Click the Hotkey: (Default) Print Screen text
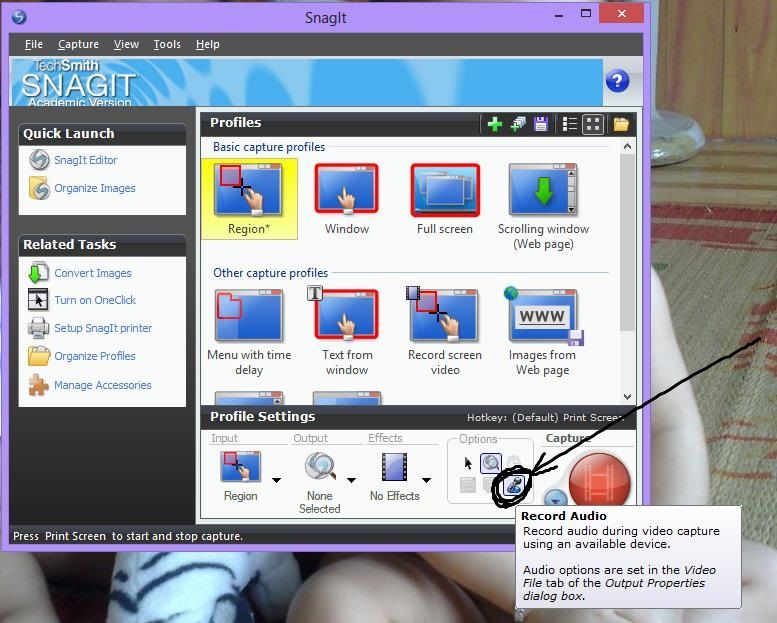 click(544, 417)
